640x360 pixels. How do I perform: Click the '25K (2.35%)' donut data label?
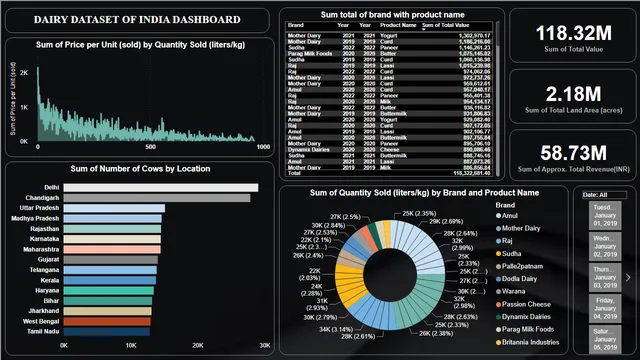pos(419,213)
